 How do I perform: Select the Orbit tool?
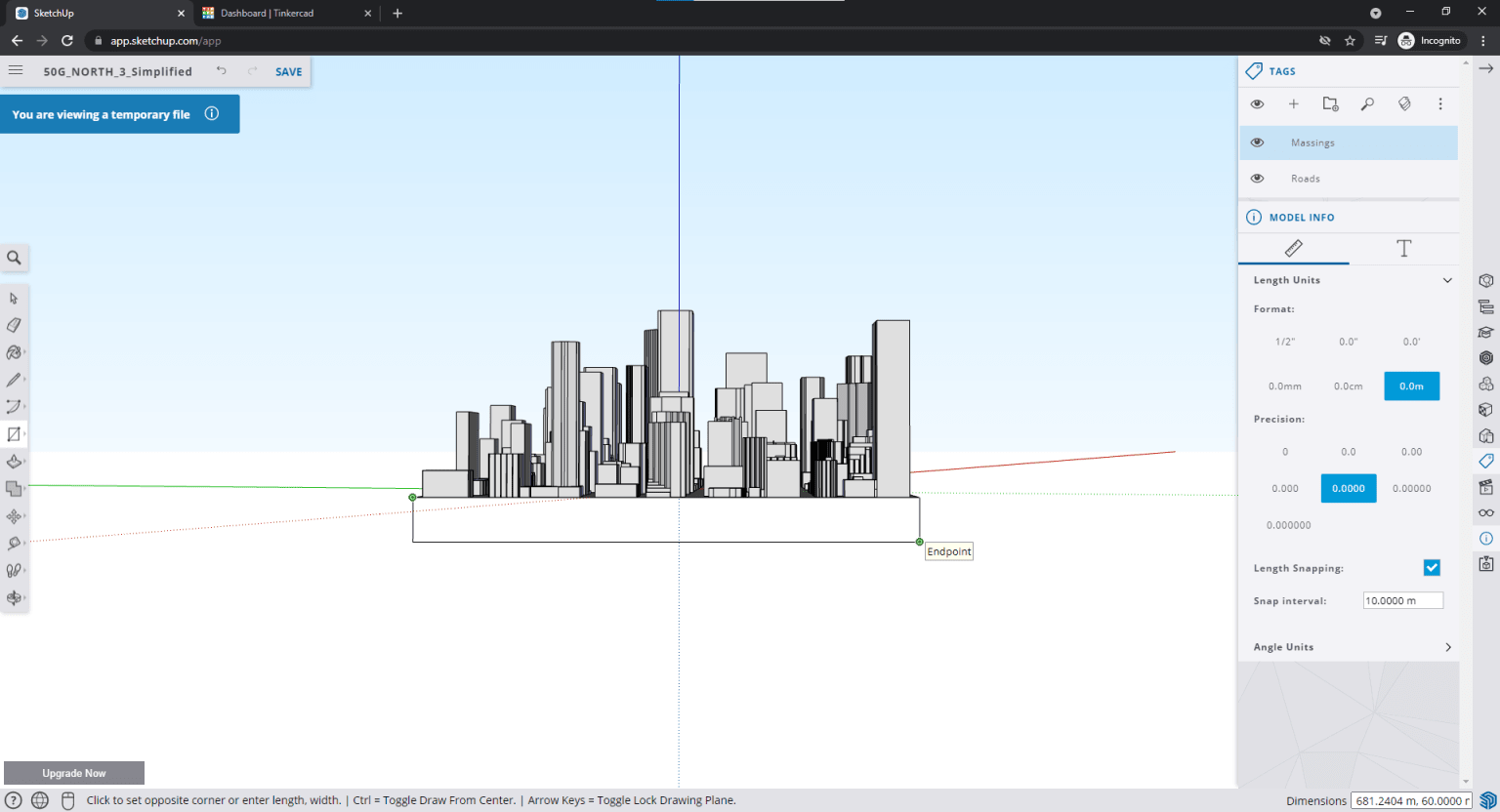(14, 598)
